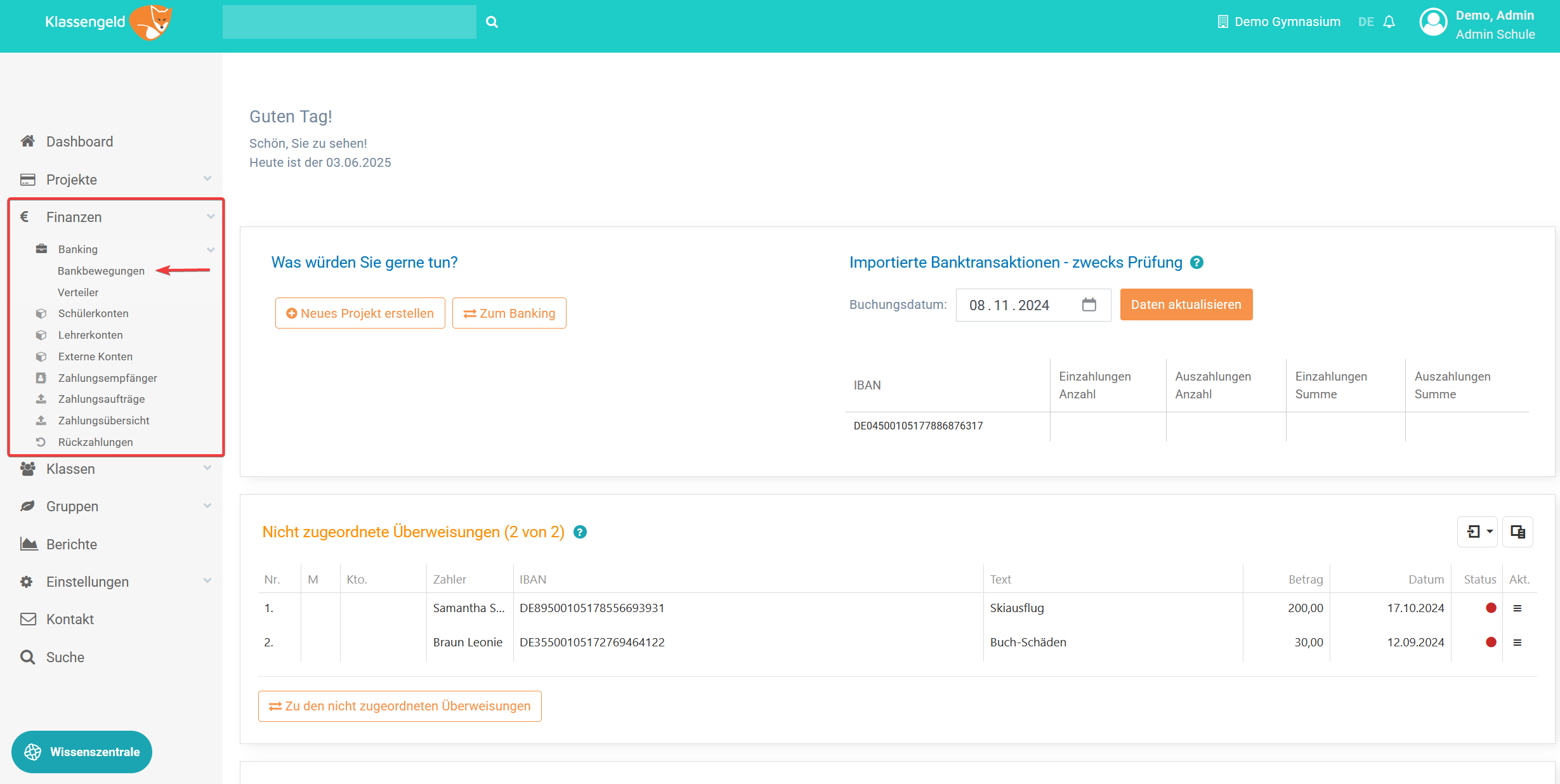Click IBAN DE04500105177886876317 cell
1560x784 pixels.
tap(918, 426)
